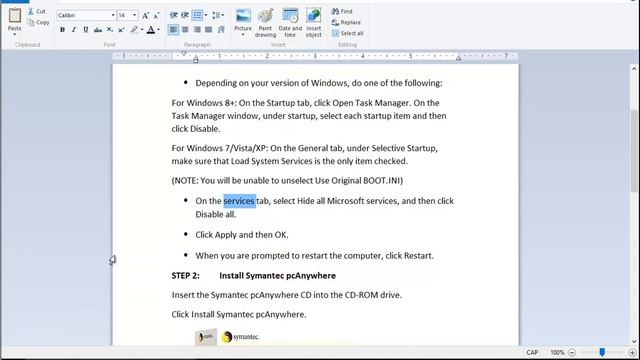The width and height of the screenshot is (640, 360).
Task: Open the Calibri font family dropdown
Action: tap(113, 16)
